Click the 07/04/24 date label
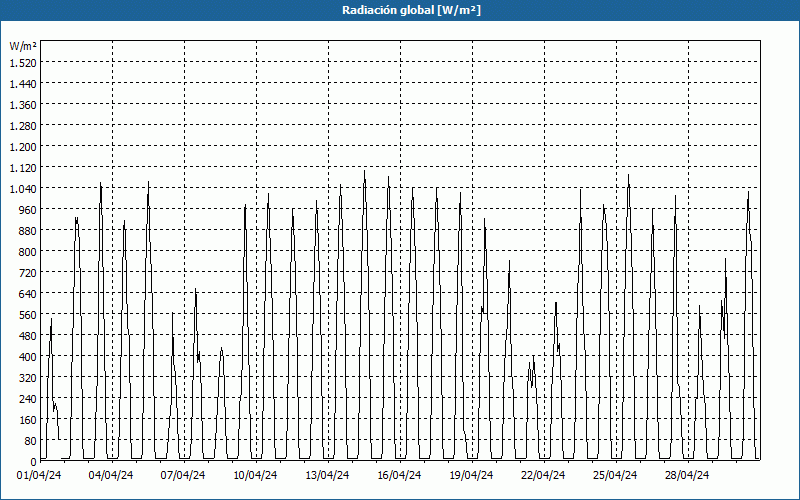The image size is (800, 500). pyautogui.click(x=183, y=475)
